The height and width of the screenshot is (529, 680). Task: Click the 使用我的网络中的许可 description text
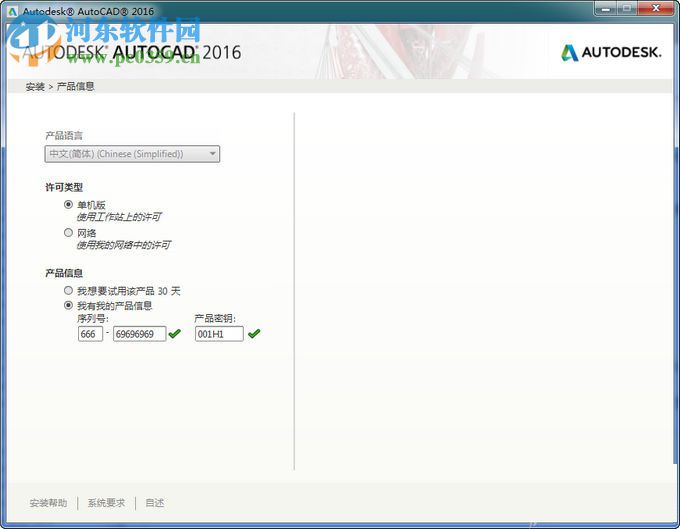(124, 245)
